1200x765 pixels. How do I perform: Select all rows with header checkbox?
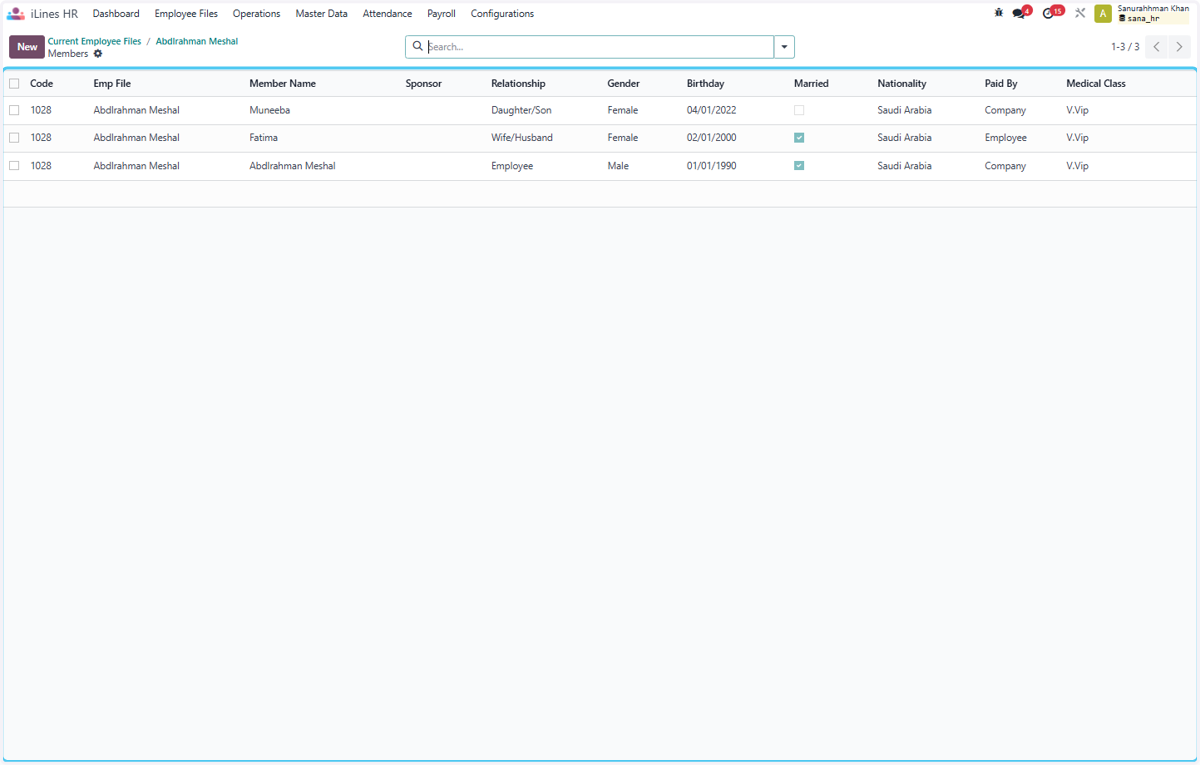tap(14, 84)
